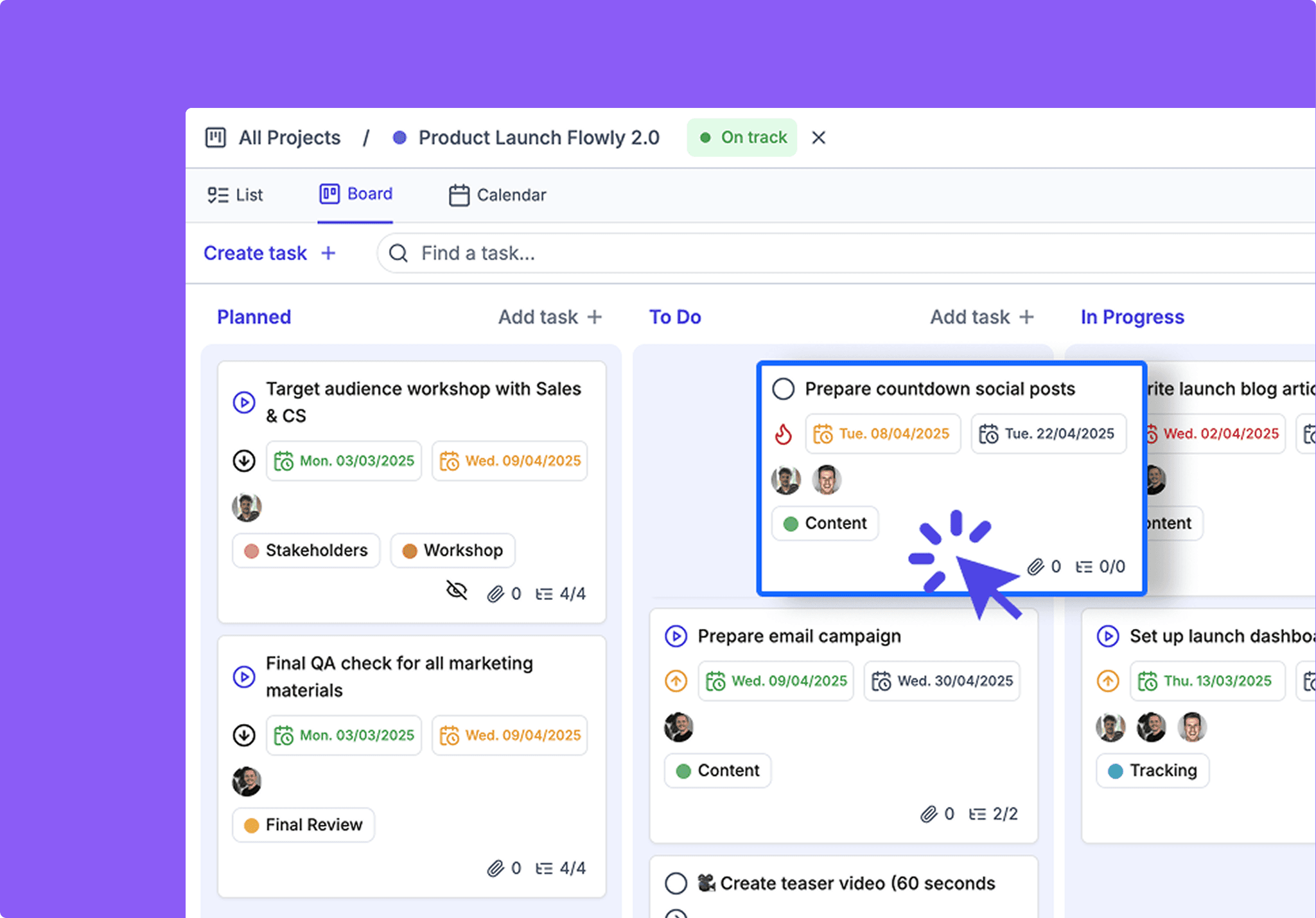Click the Workshop tag
This screenshot has width=1316, height=918.
click(453, 551)
